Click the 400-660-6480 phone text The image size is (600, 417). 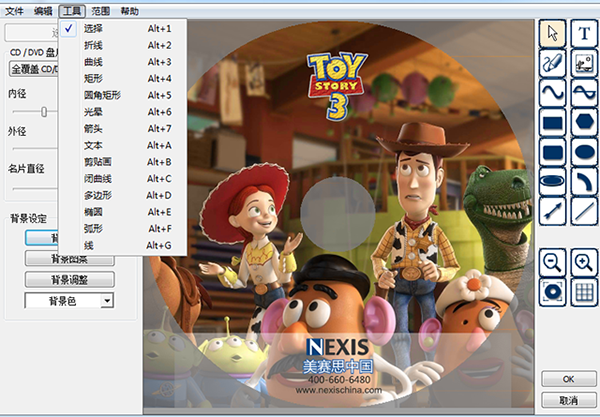pos(339,380)
